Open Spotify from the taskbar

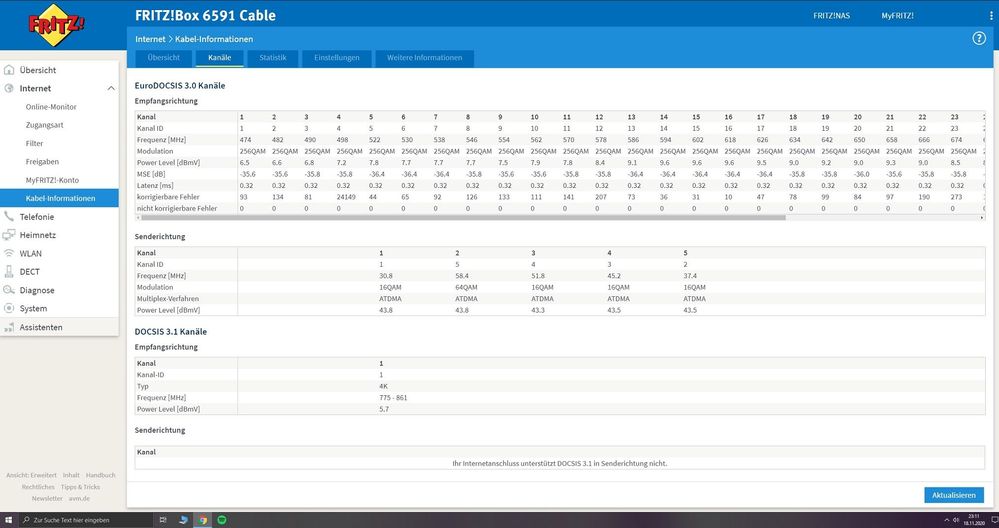pyautogui.click(x=222, y=520)
